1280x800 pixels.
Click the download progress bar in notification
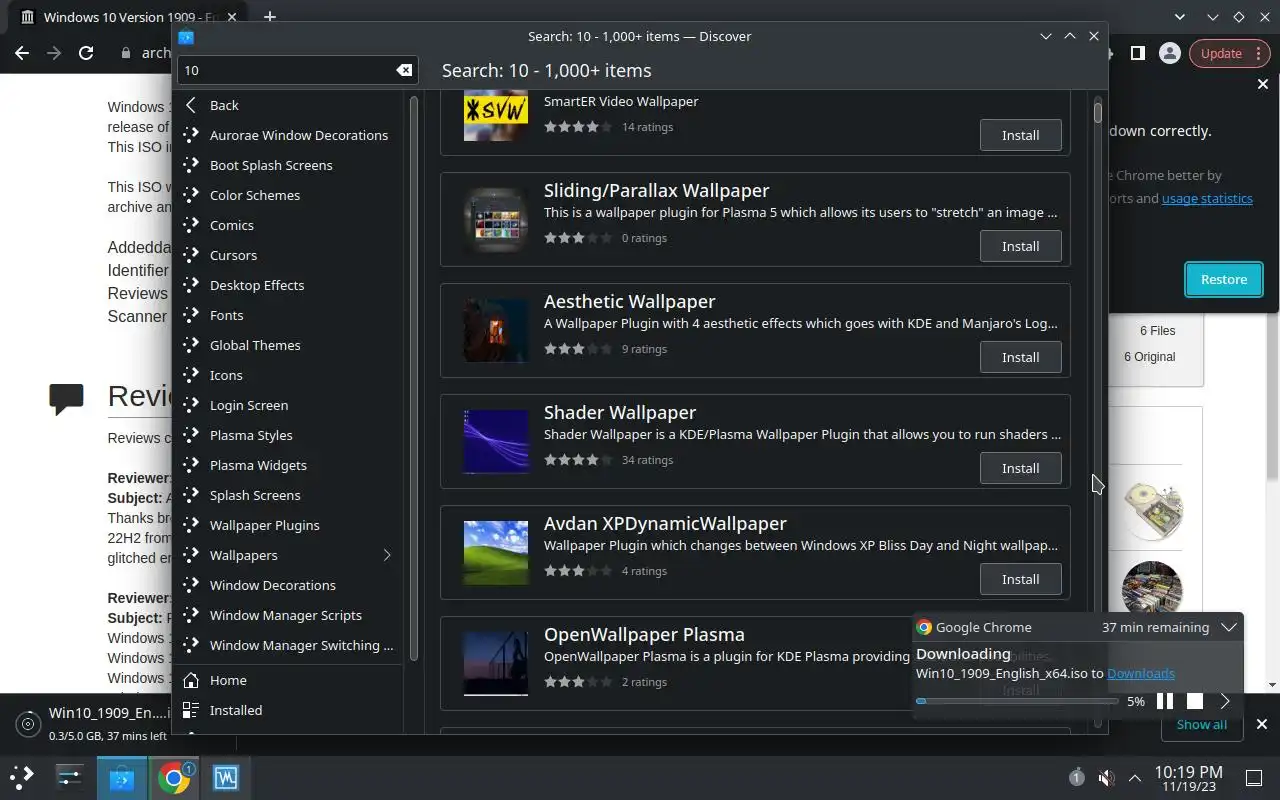(1017, 701)
